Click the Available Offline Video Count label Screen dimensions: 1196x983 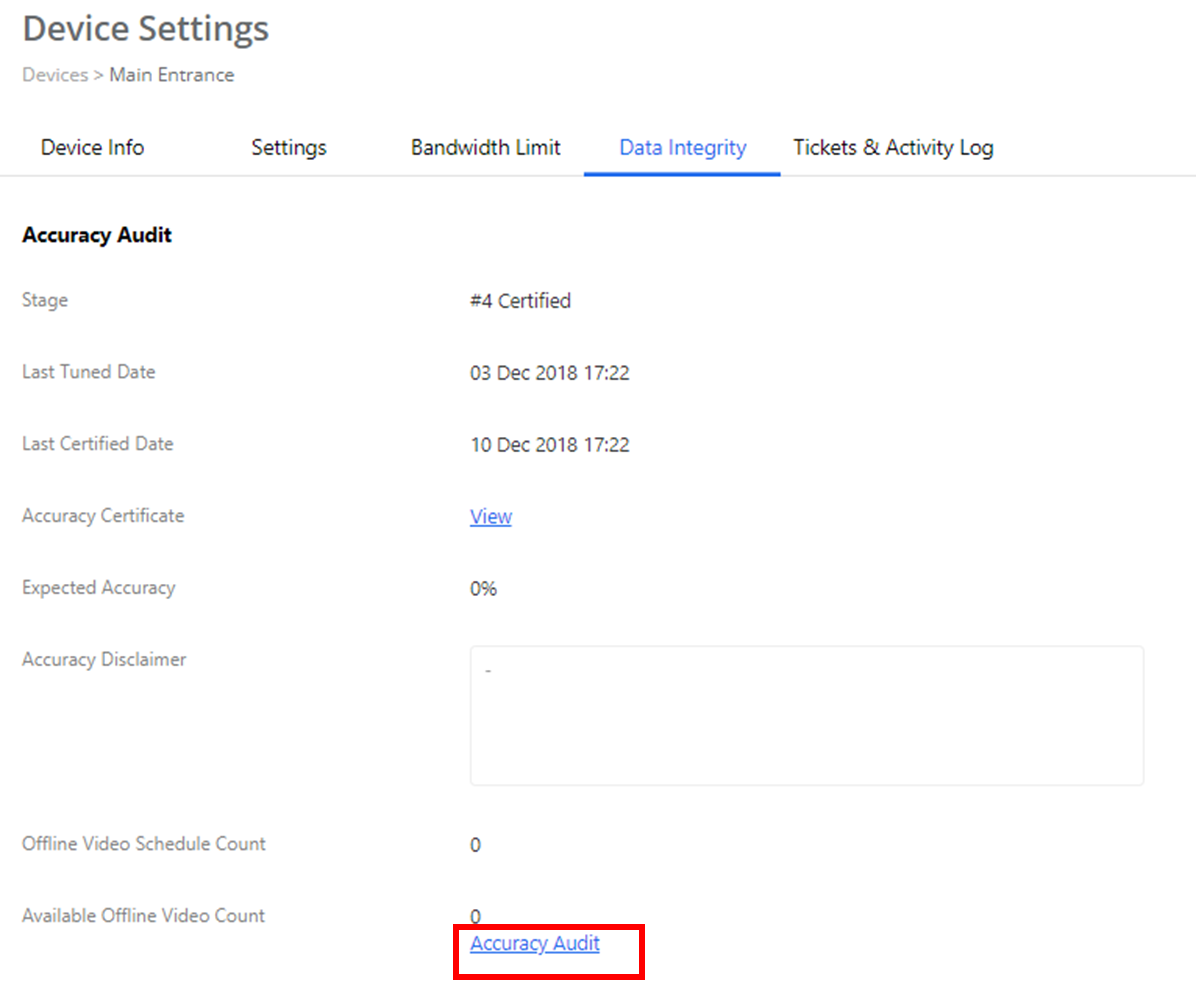143,916
